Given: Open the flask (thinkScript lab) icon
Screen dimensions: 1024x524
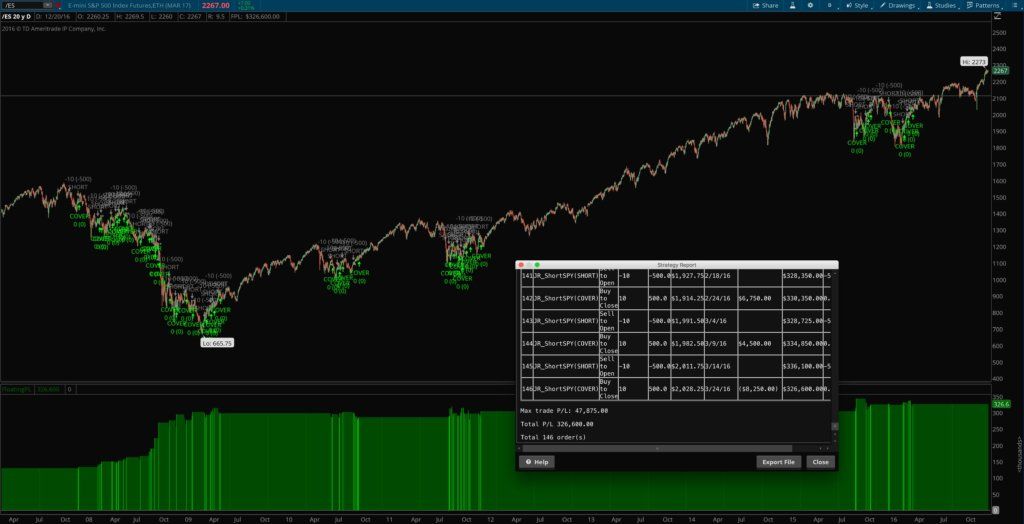Looking at the screenshot, I should pos(792,5).
